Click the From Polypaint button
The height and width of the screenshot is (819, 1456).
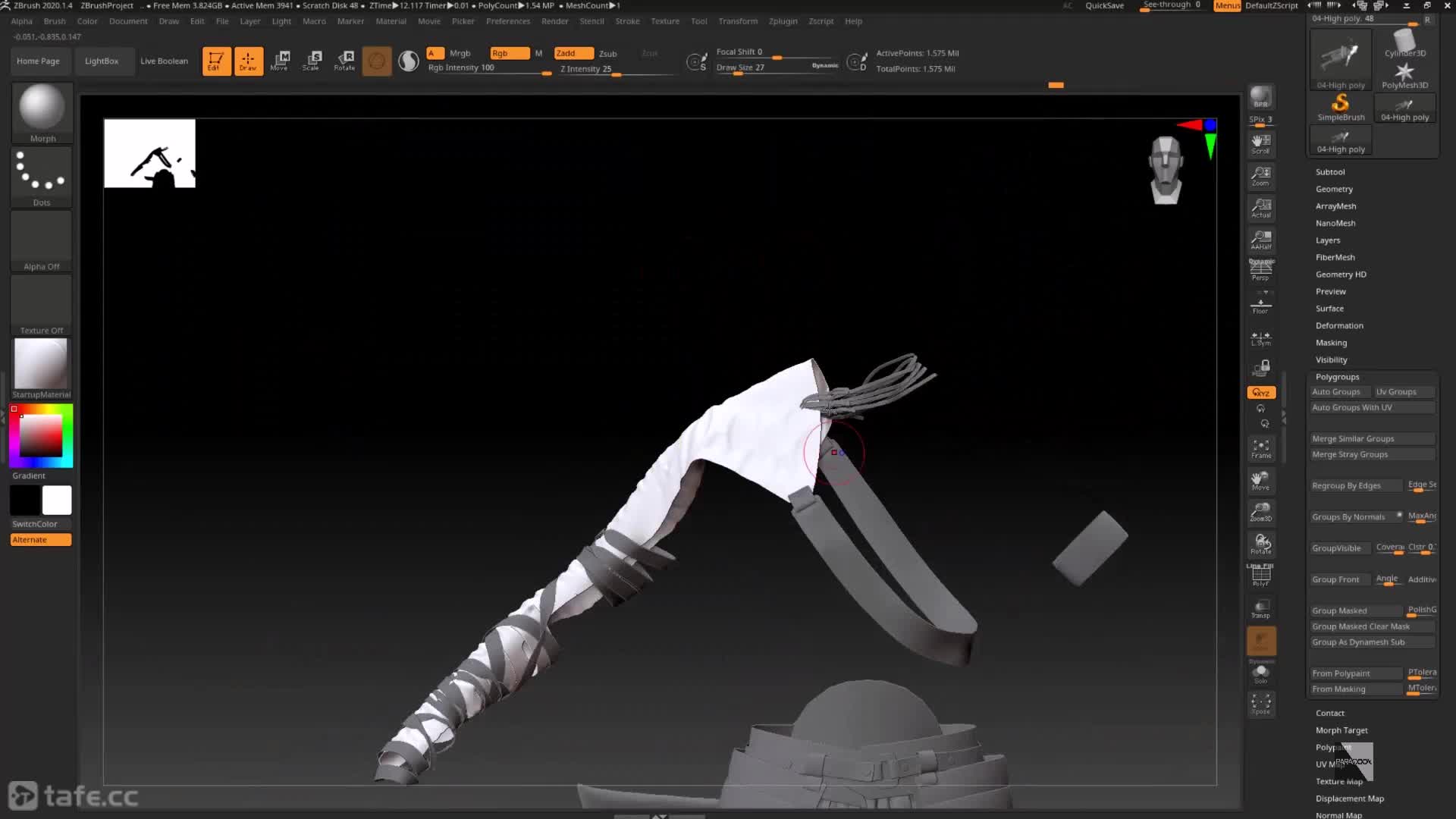coord(1357,673)
